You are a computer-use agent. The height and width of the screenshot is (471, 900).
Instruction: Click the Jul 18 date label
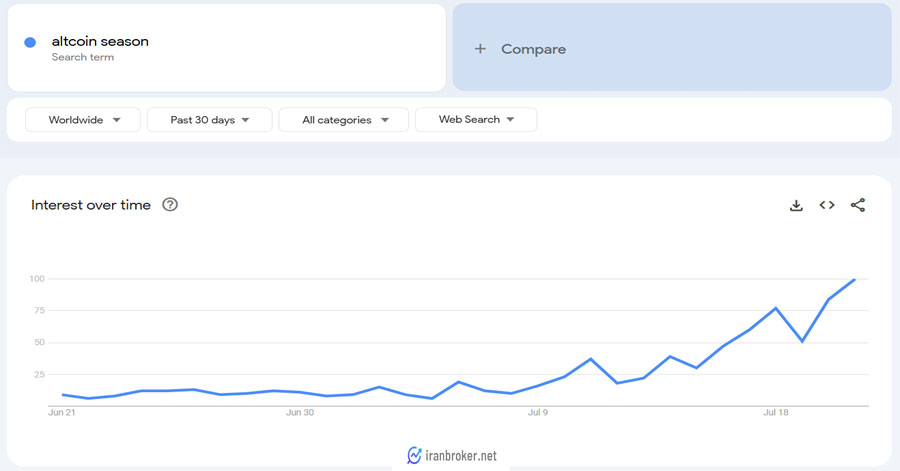pyautogui.click(x=776, y=411)
